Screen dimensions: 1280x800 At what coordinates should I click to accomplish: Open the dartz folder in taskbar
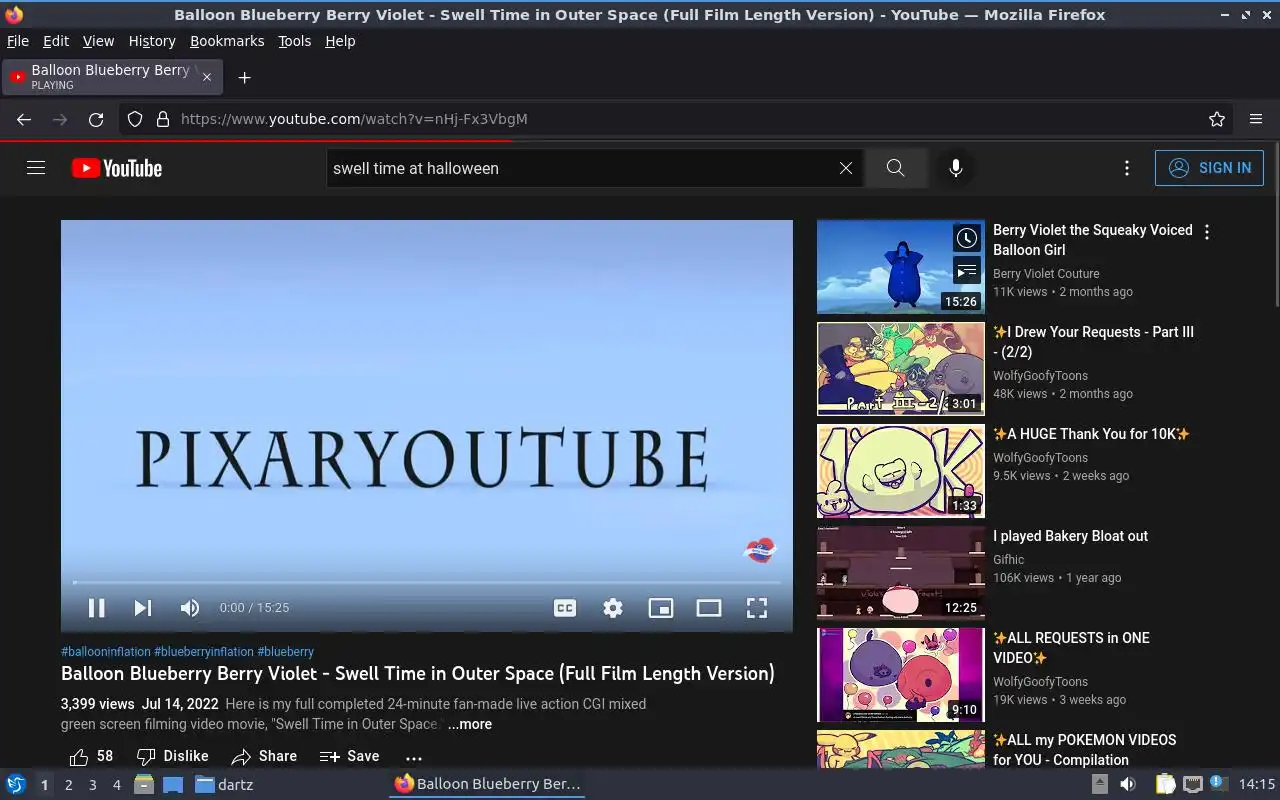(x=224, y=785)
